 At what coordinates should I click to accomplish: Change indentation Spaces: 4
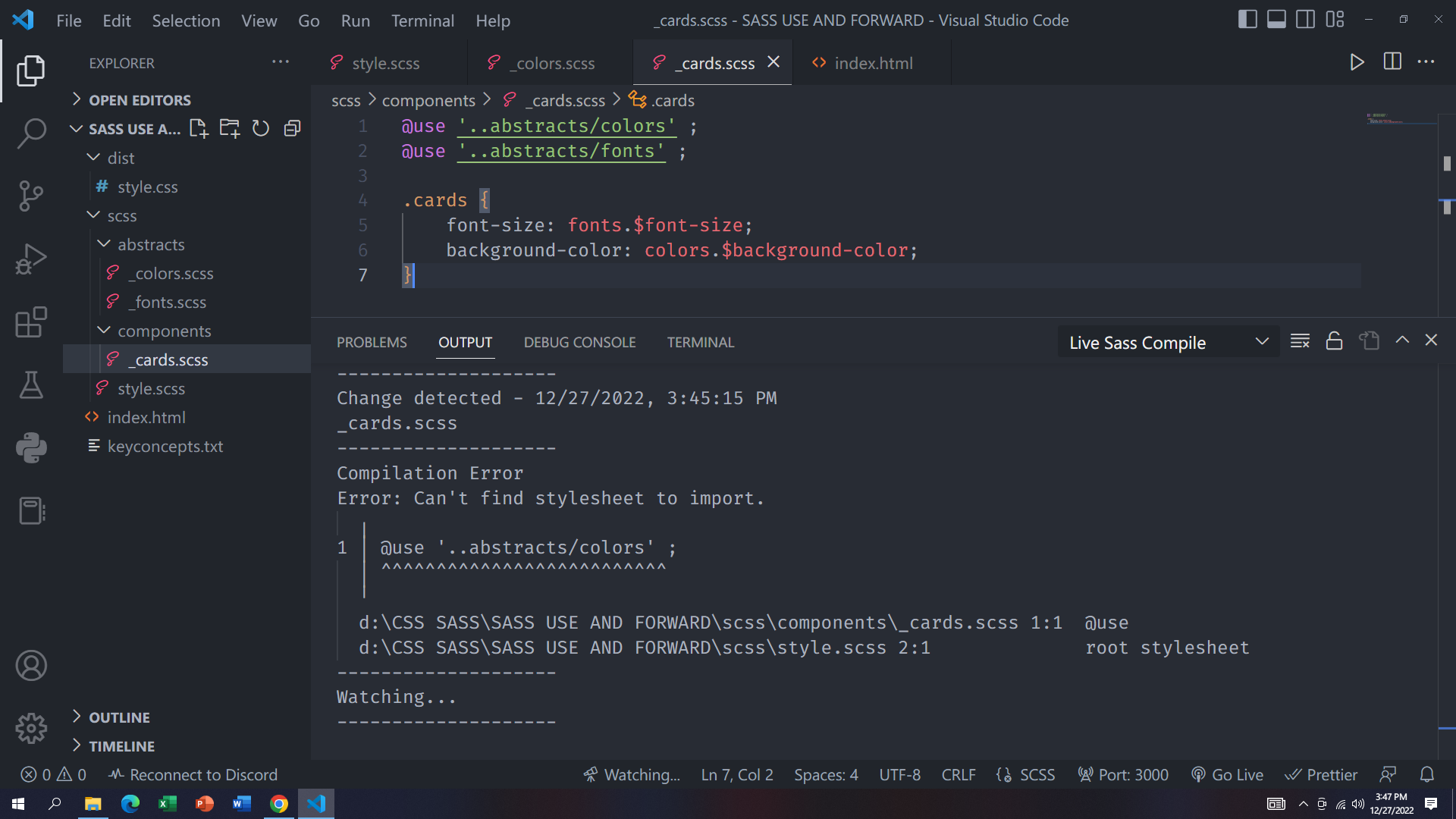pyautogui.click(x=826, y=775)
